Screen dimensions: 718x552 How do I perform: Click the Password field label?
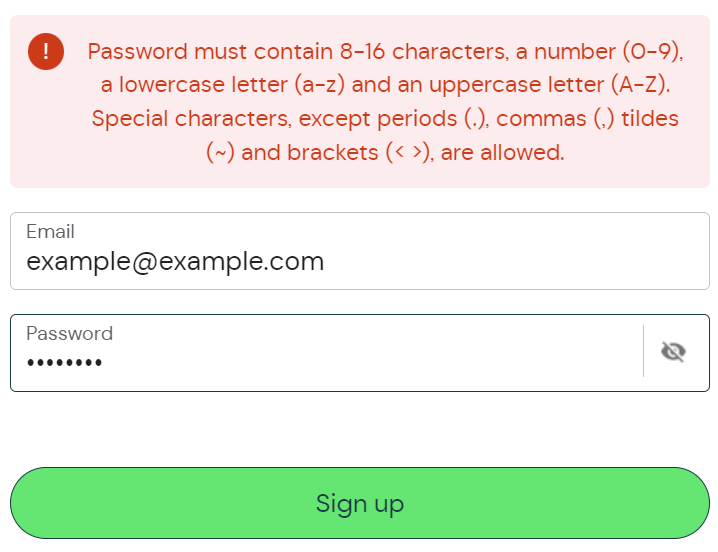pyautogui.click(x=69, y=334)
